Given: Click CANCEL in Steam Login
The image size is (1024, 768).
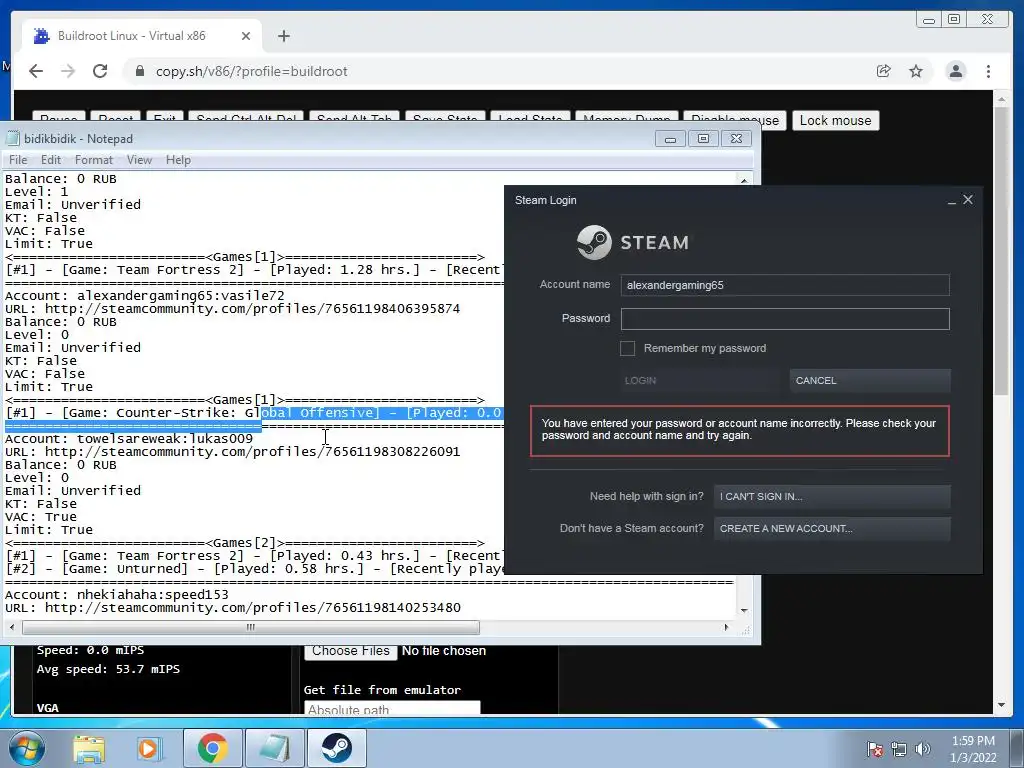Looking at the screenshot, I should coord(870,381).
